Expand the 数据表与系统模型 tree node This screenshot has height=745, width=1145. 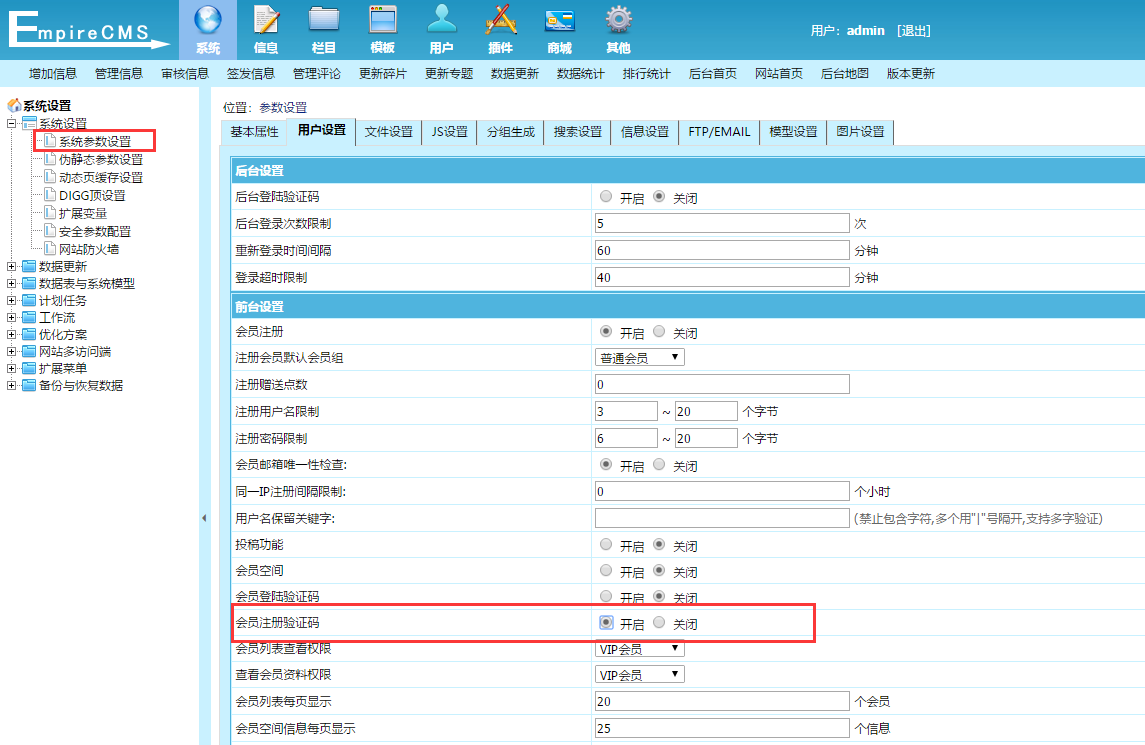click(11, 283)
